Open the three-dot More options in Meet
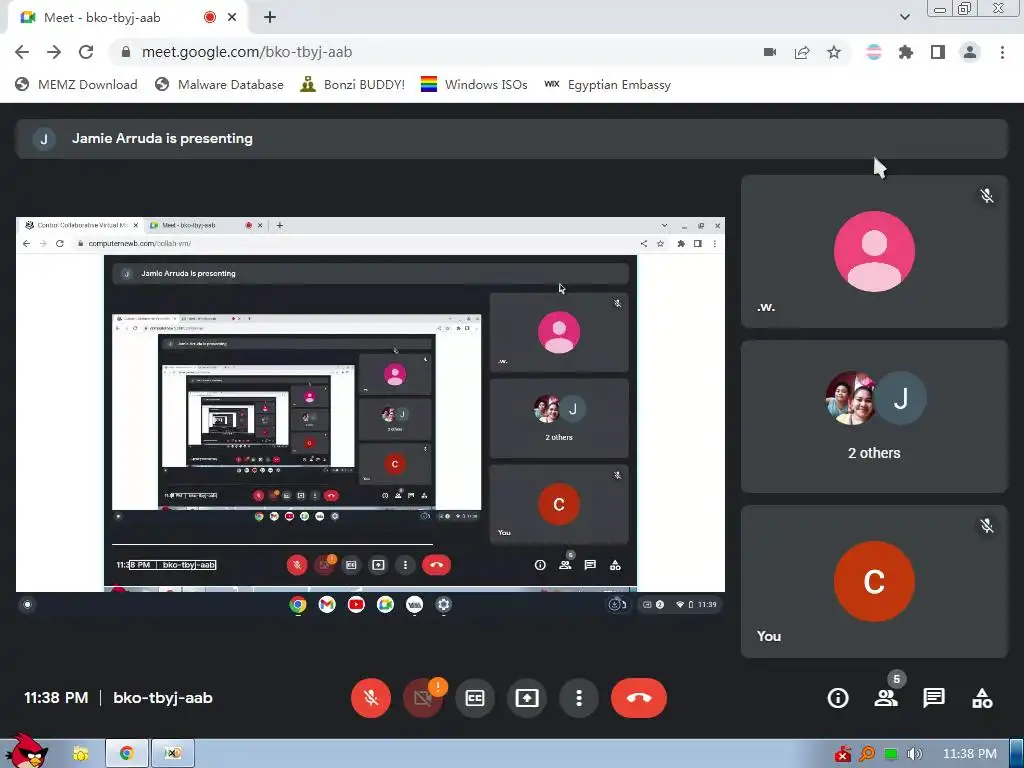The height and width of the screenshot is (768, 1024). [579, 697]
